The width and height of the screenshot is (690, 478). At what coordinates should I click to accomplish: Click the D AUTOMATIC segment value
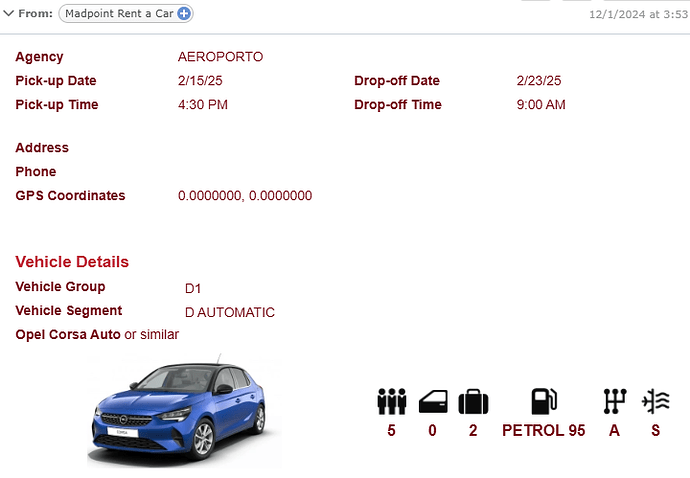point(230,313)
